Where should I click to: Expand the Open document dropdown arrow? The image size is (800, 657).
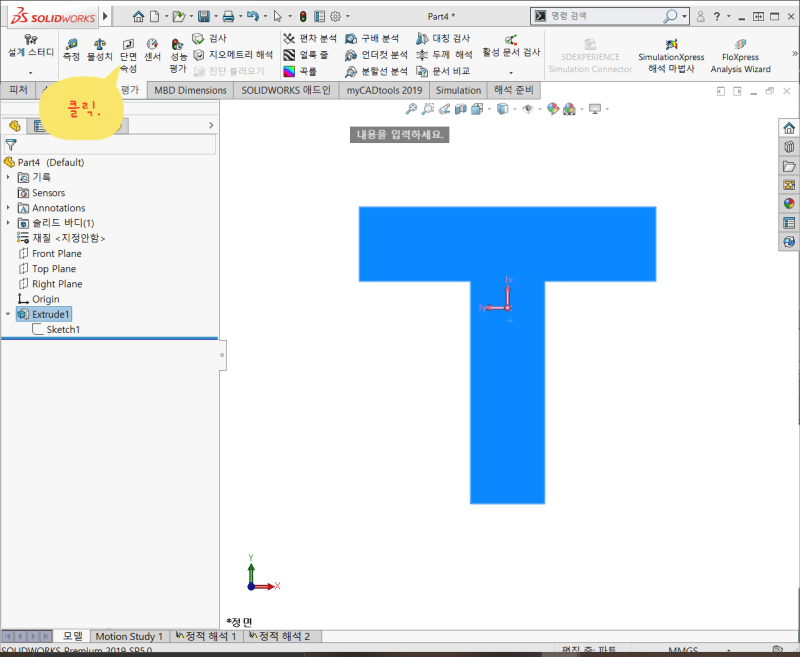191,16
